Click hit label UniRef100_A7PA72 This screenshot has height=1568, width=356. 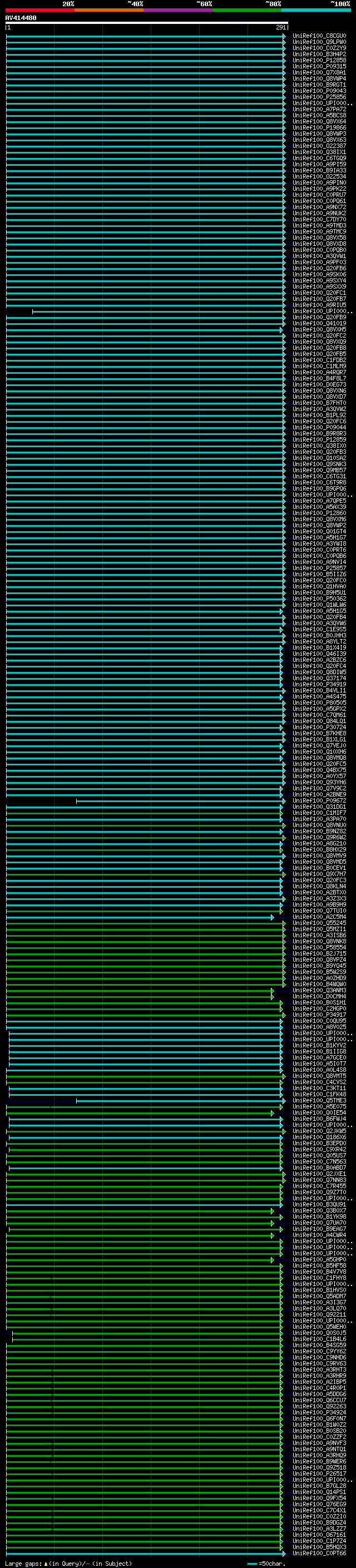pyautogui.click(x=319, y=109)
